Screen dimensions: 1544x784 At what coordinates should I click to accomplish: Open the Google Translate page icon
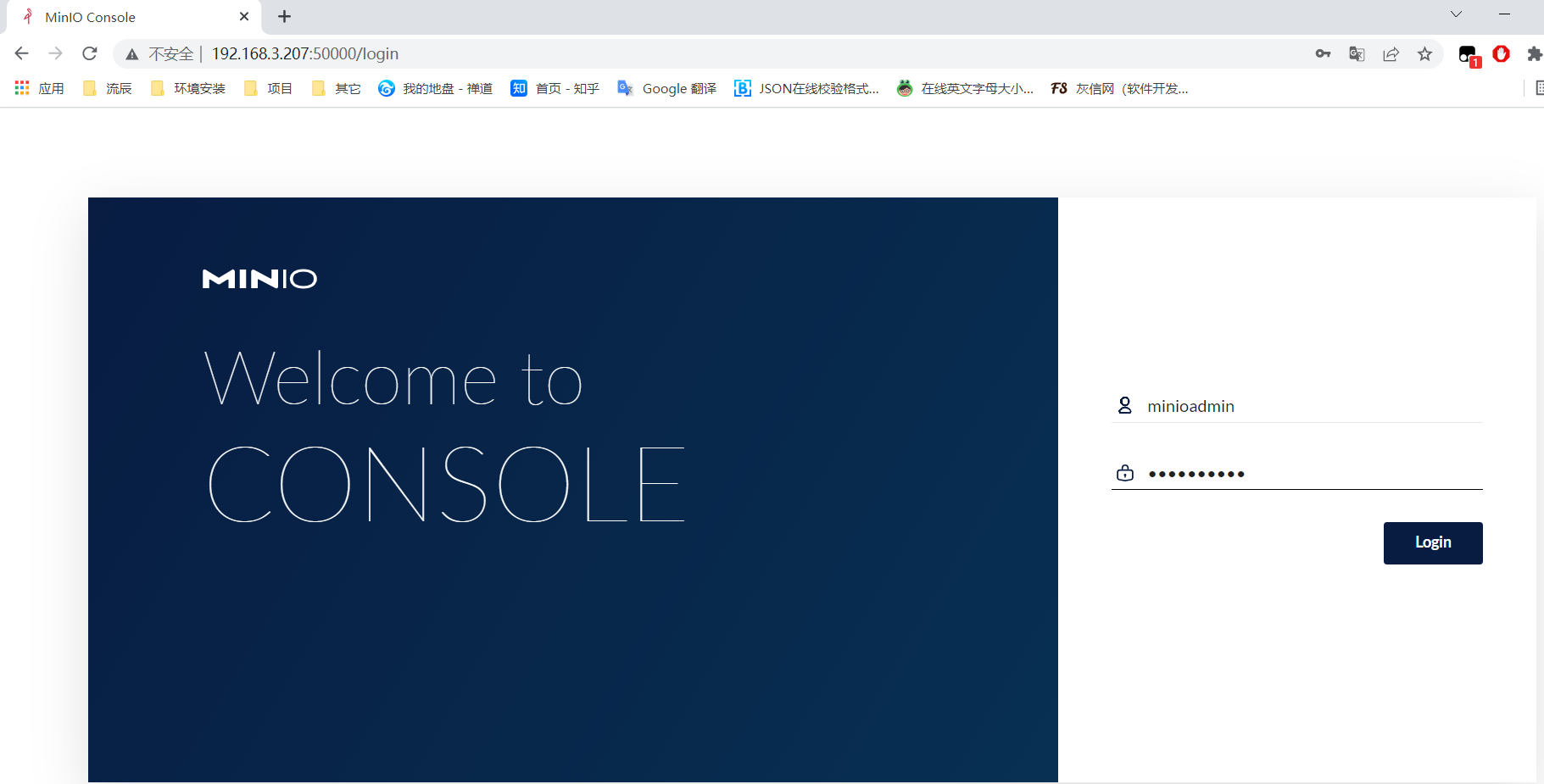[x=1357, y=53]
